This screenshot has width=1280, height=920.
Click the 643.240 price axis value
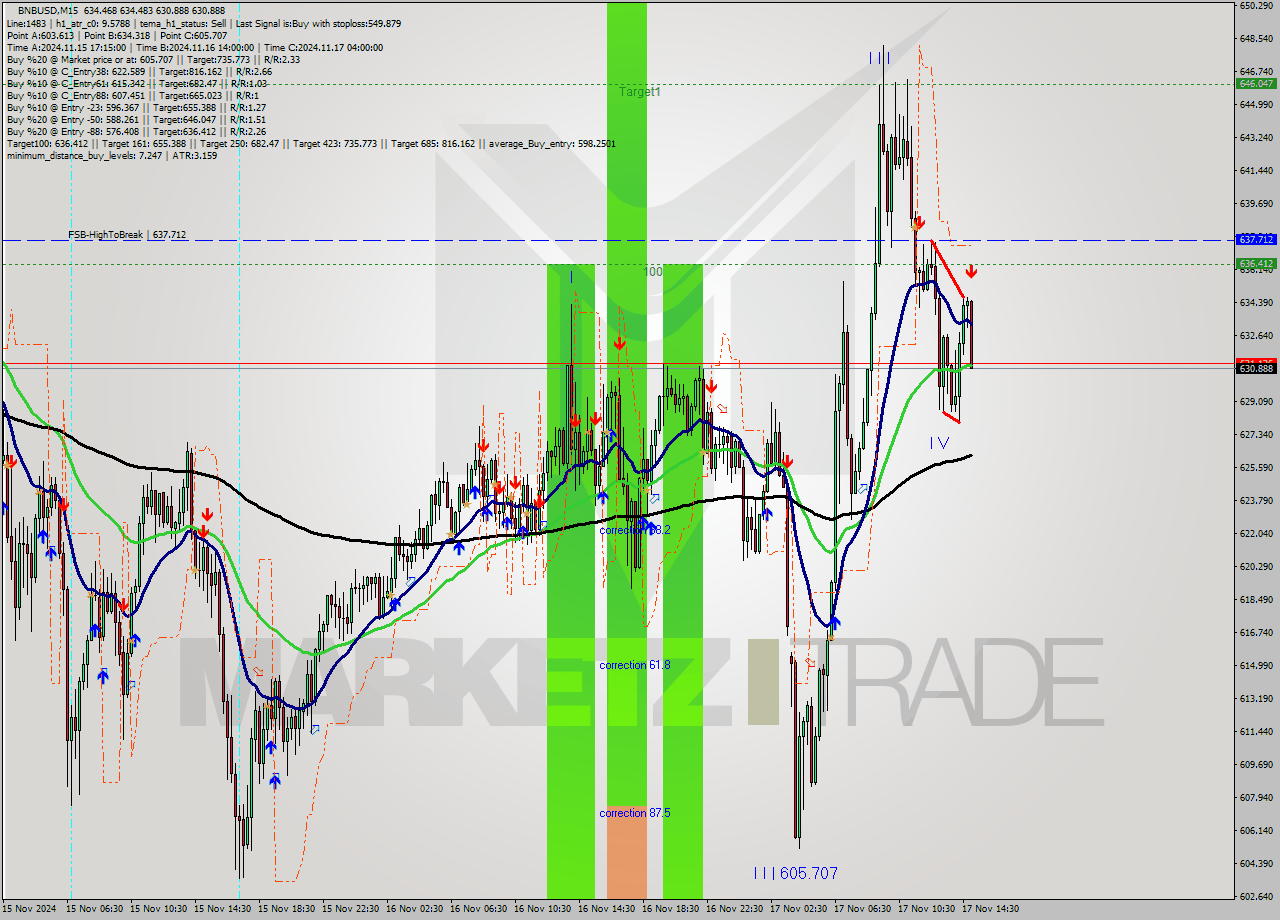[1255, 138]
